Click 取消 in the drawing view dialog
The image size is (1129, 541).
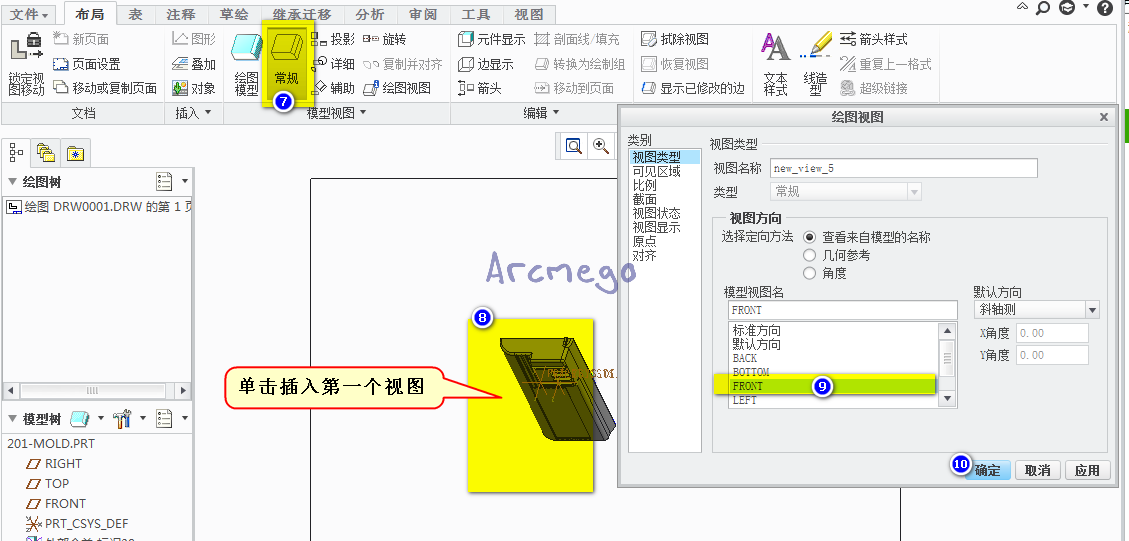click(1038, 470)
